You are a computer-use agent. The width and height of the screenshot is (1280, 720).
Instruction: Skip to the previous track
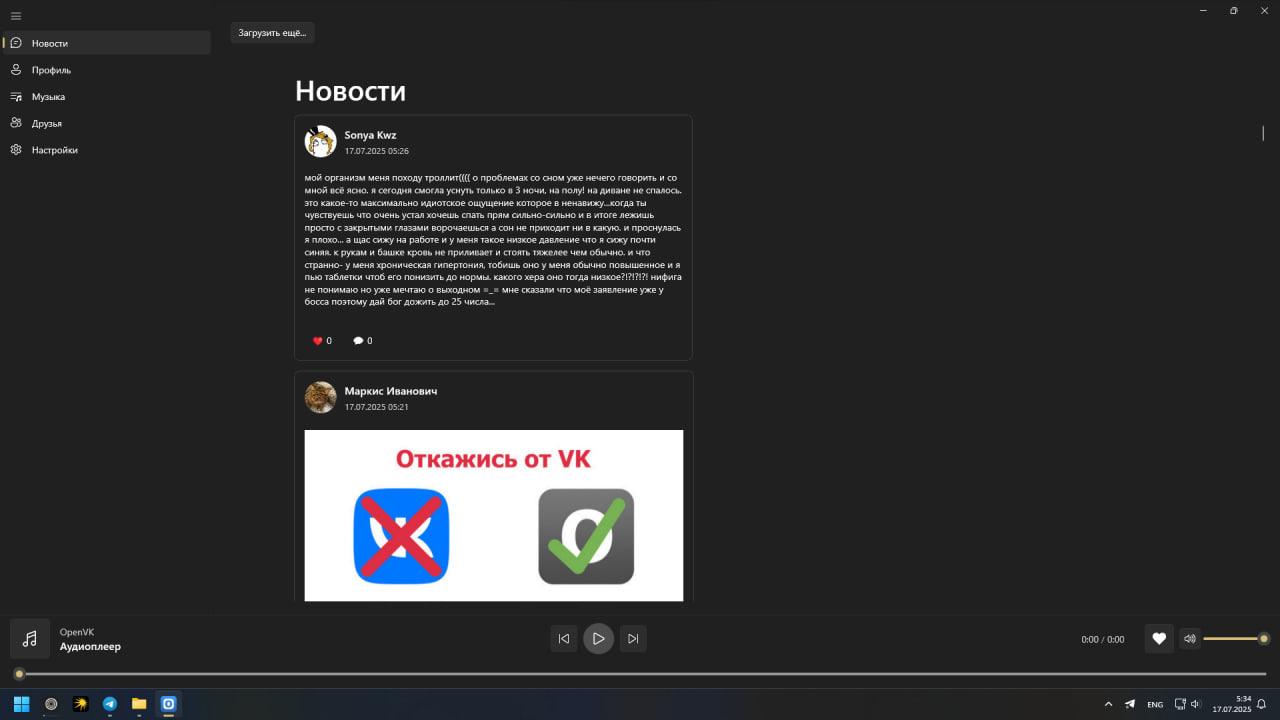(564, 639)
